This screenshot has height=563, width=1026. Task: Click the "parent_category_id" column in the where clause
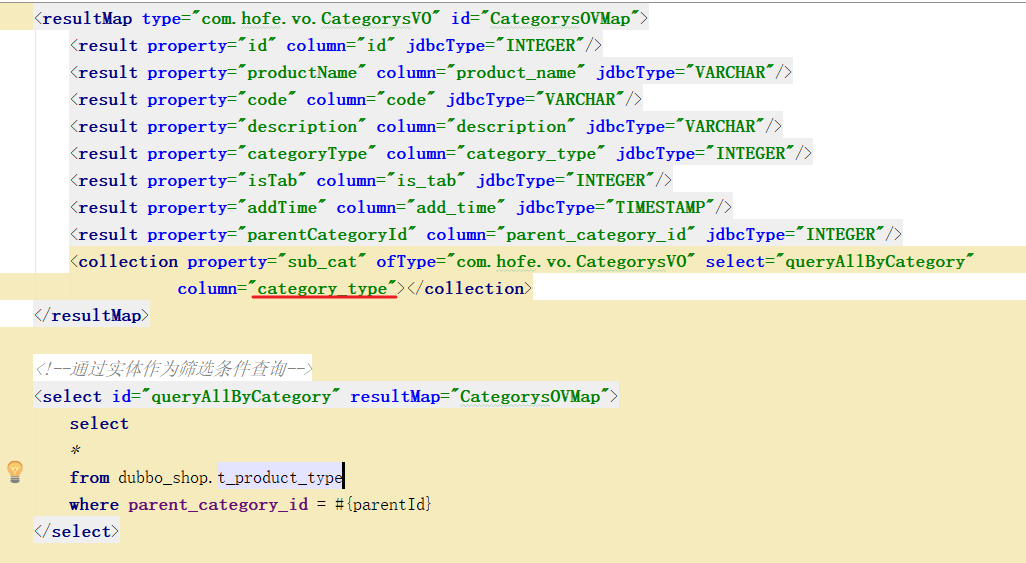218,505
